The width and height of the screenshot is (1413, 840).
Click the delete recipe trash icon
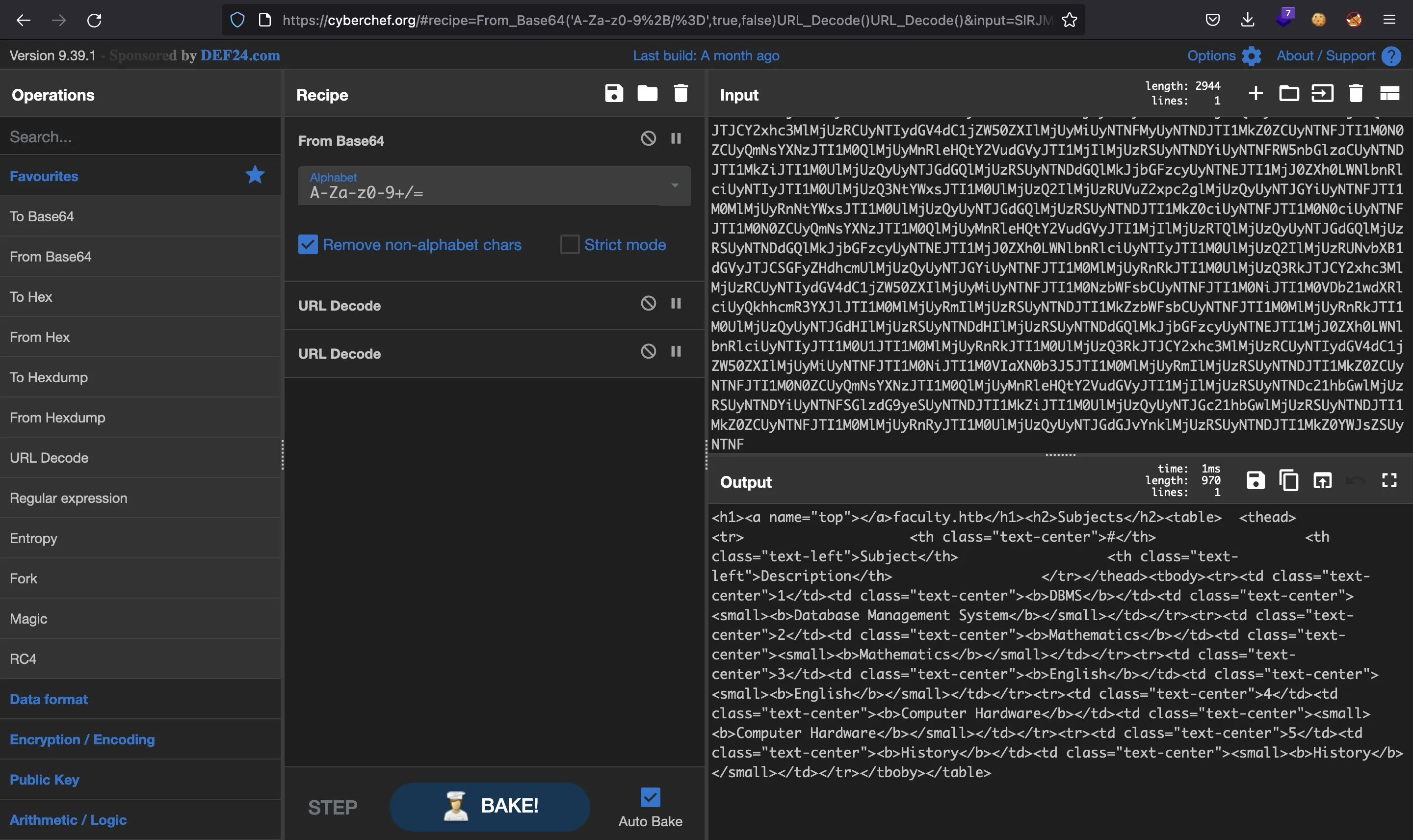click(x=681, y=93)
